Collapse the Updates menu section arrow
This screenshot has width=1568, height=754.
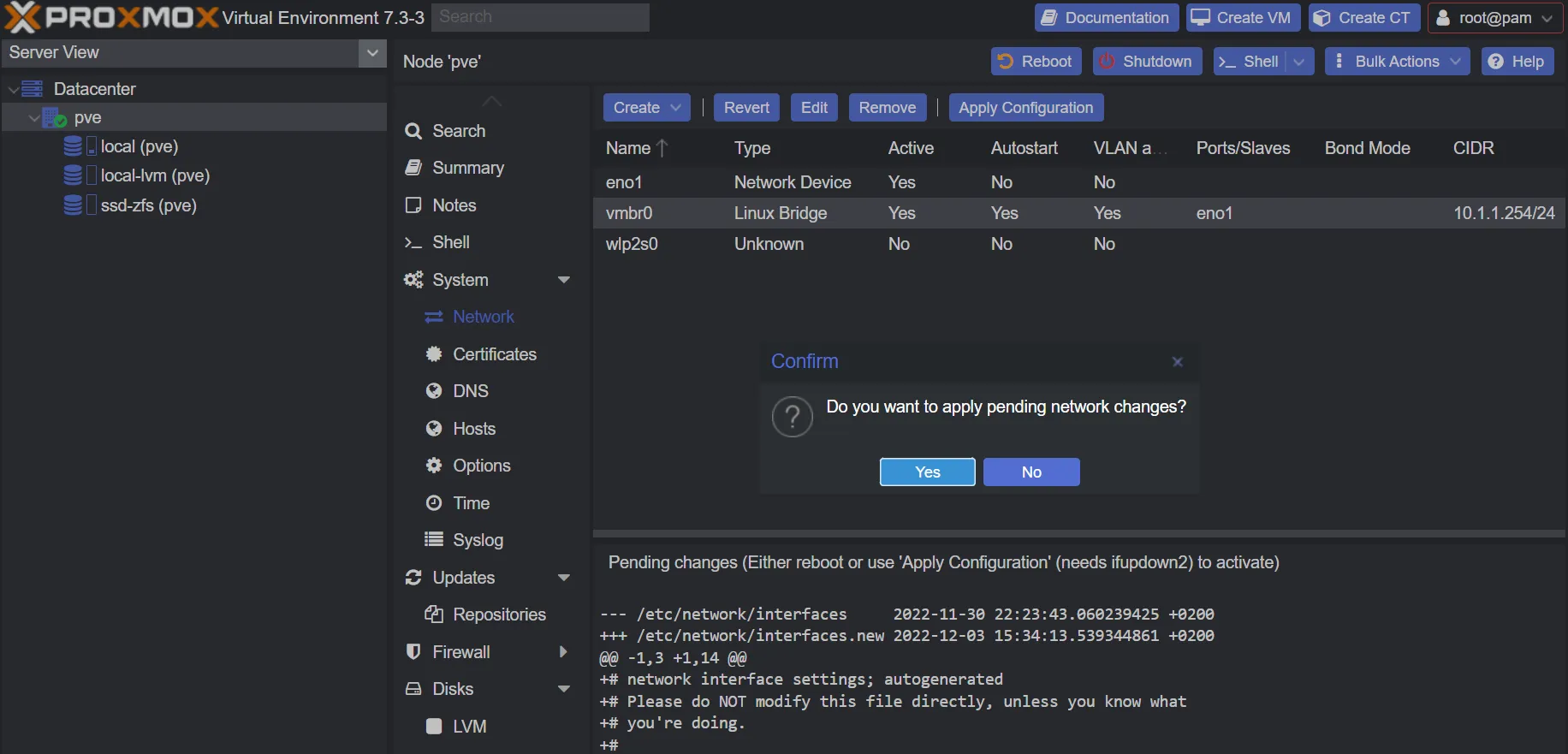(x=563, y=578)
